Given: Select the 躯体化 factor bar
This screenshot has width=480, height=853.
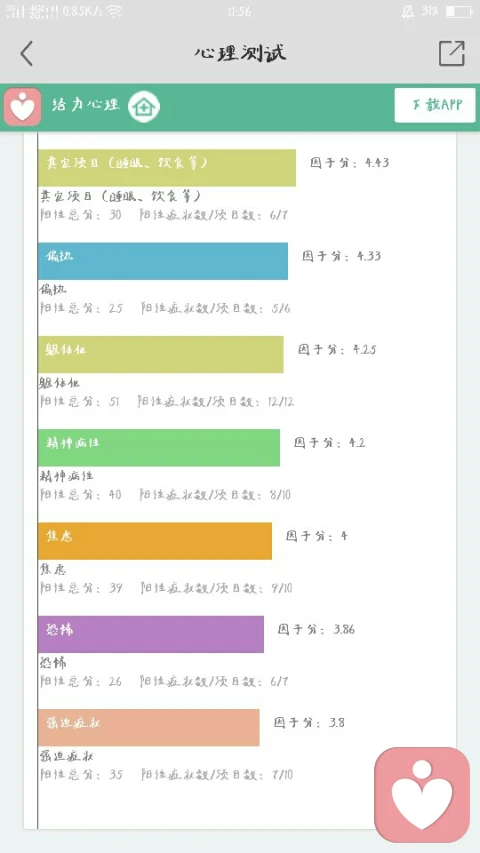Looking at the screenshot, I should coord(161,354).
